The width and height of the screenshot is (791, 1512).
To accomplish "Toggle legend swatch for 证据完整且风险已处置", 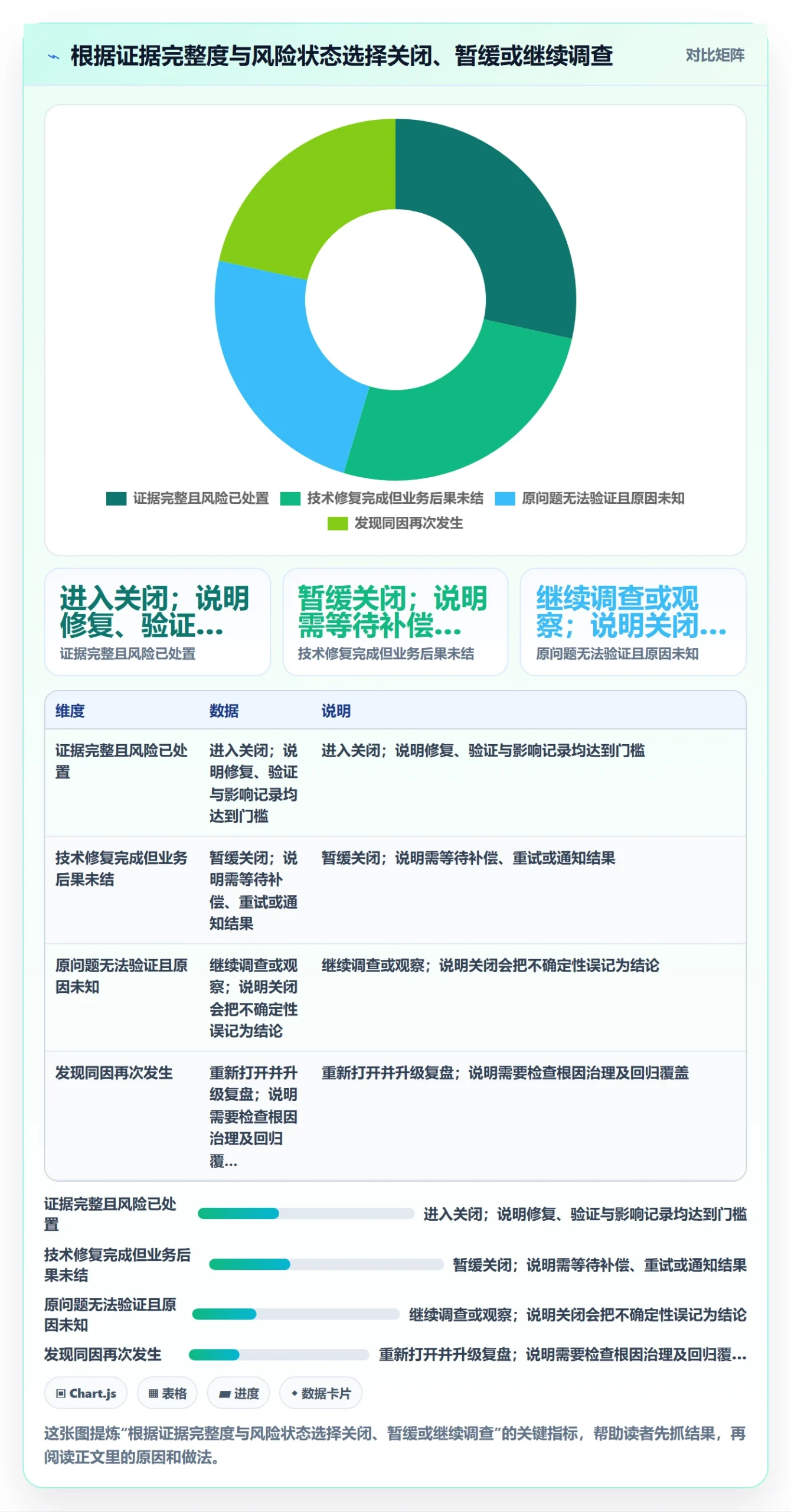I will tap(116, 498).
